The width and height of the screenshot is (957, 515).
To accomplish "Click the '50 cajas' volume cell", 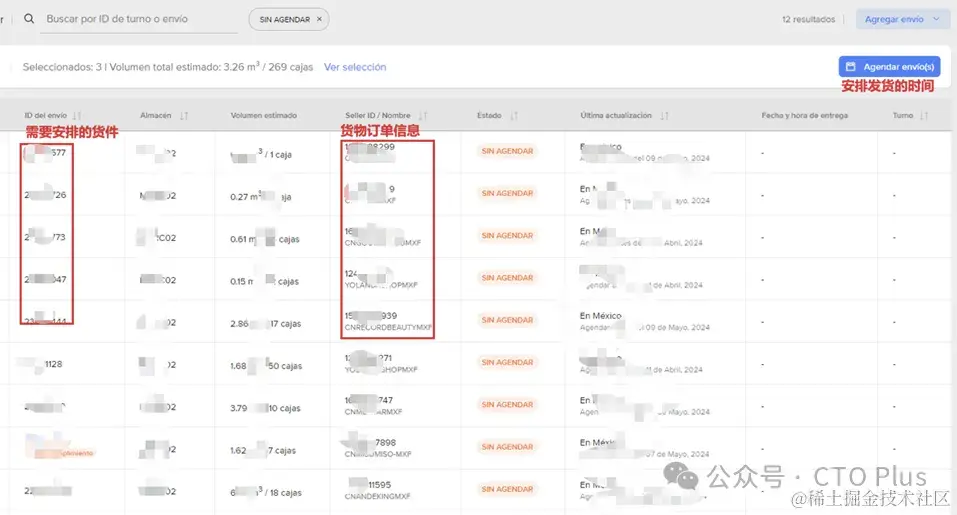I will point(266,366).
